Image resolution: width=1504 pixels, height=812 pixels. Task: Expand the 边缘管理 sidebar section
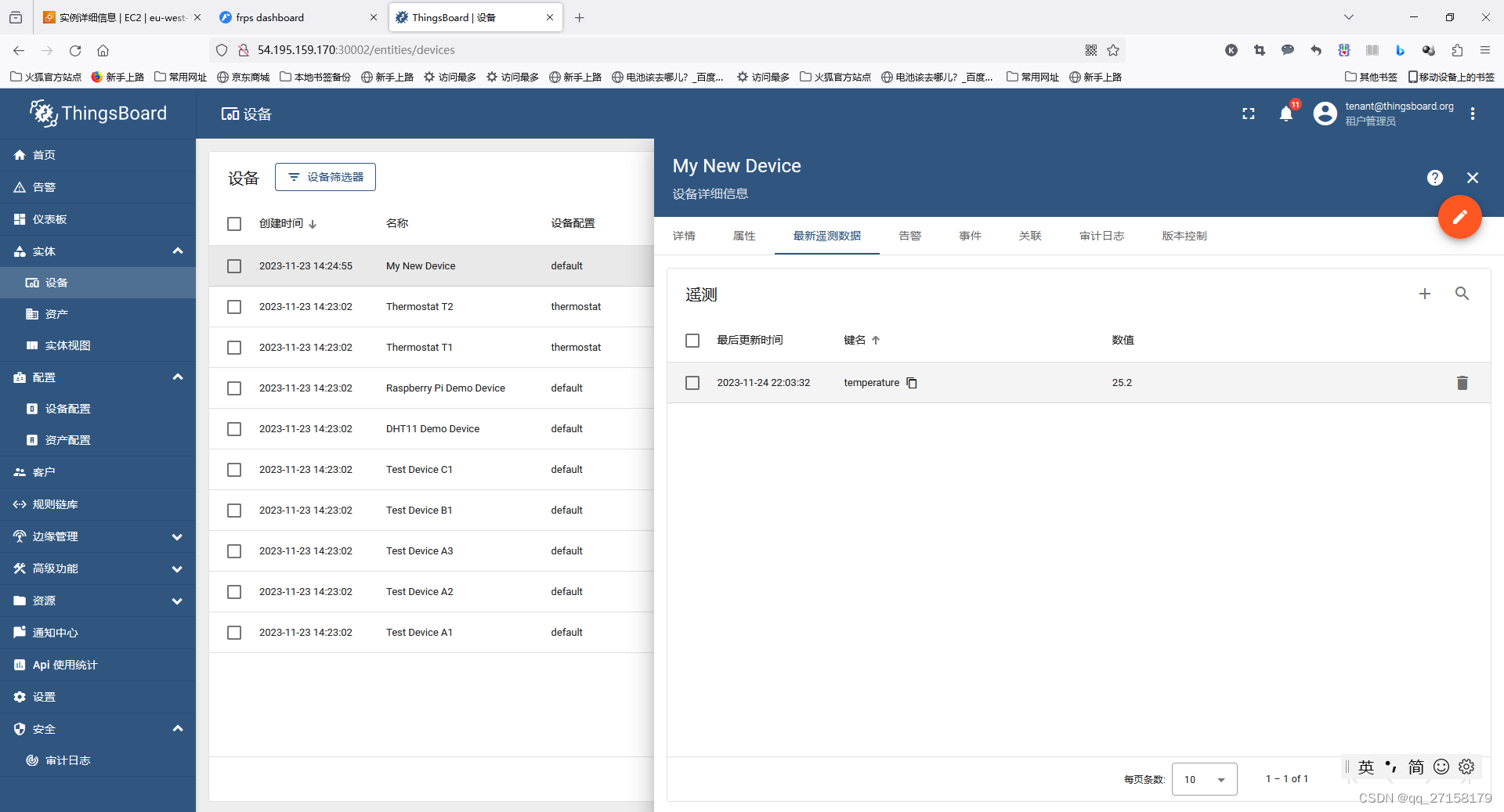pos(177,537)
